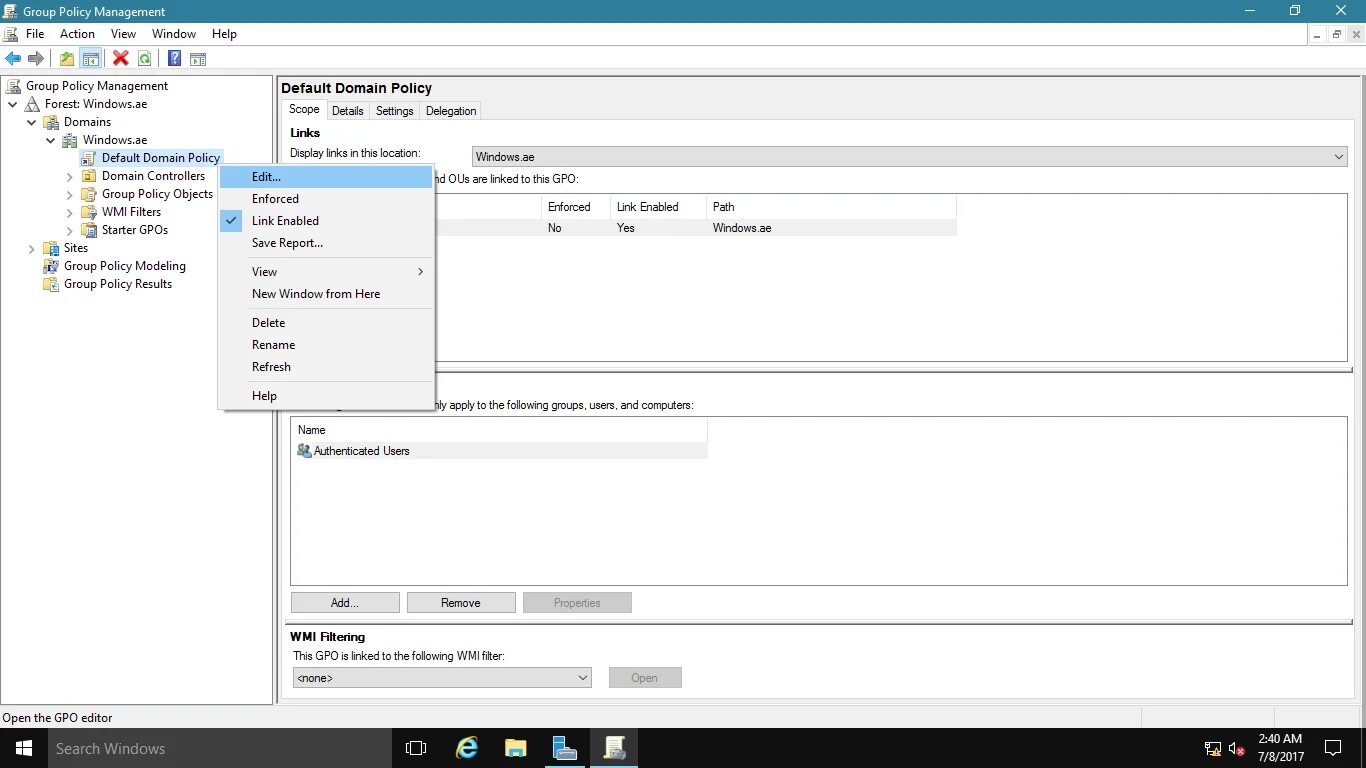
Task: Open Server Manager from the taskbar
Action: point(564,748)
